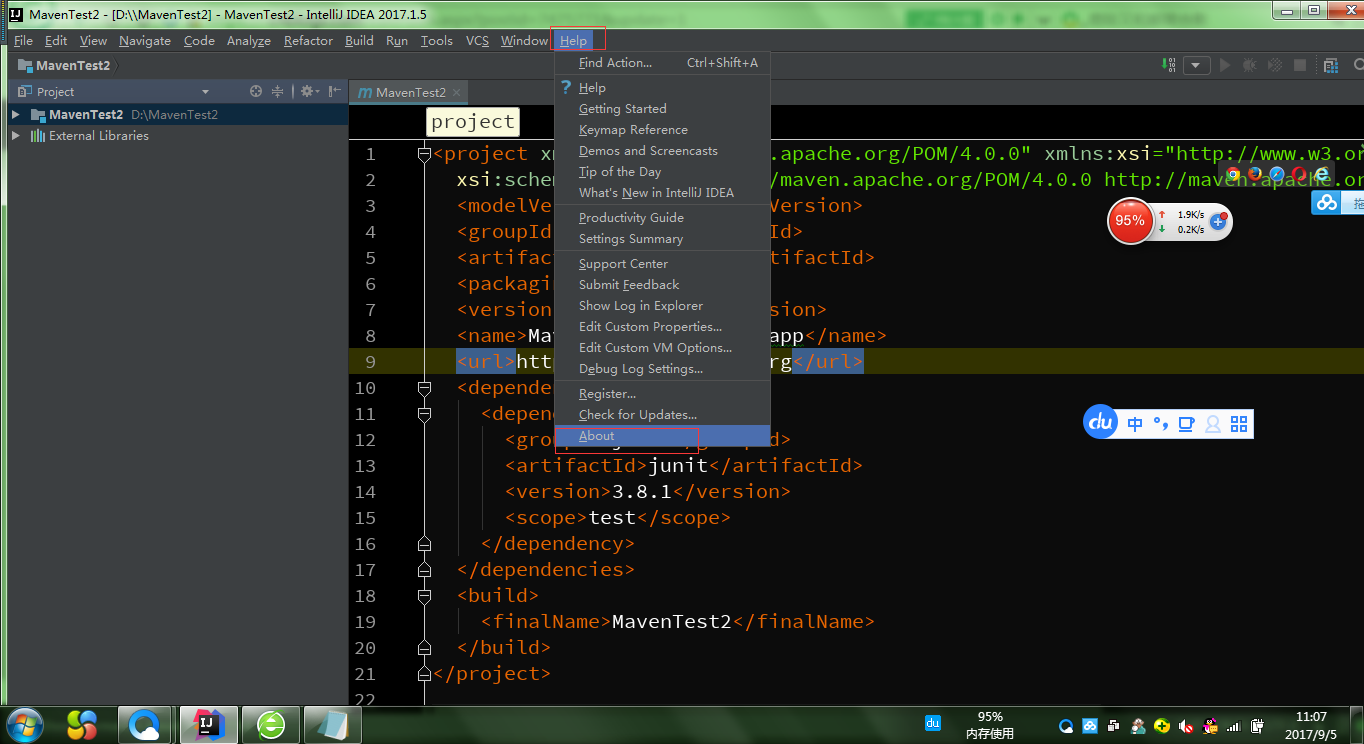Click the green Run arrow icon
Screen dimensions: 1364x744
point(1224,65)
